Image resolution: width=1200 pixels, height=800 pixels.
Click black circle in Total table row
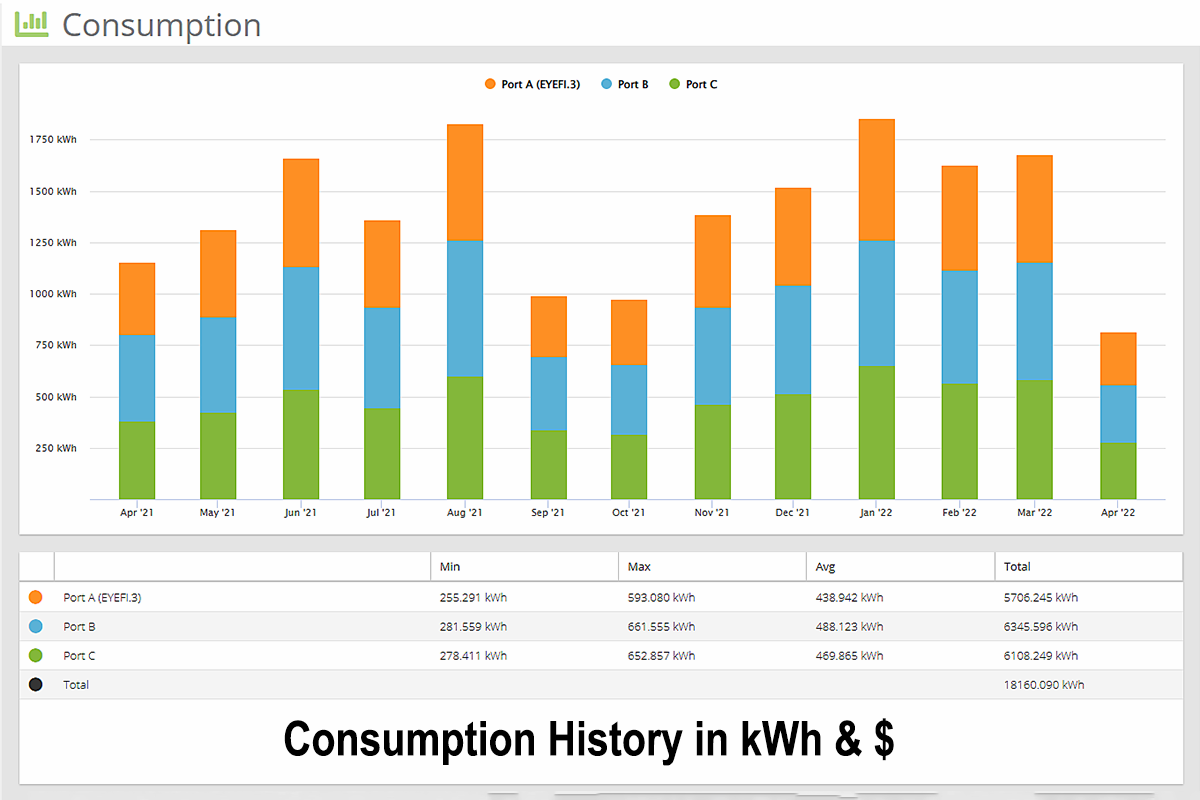(x=36, y=685)
